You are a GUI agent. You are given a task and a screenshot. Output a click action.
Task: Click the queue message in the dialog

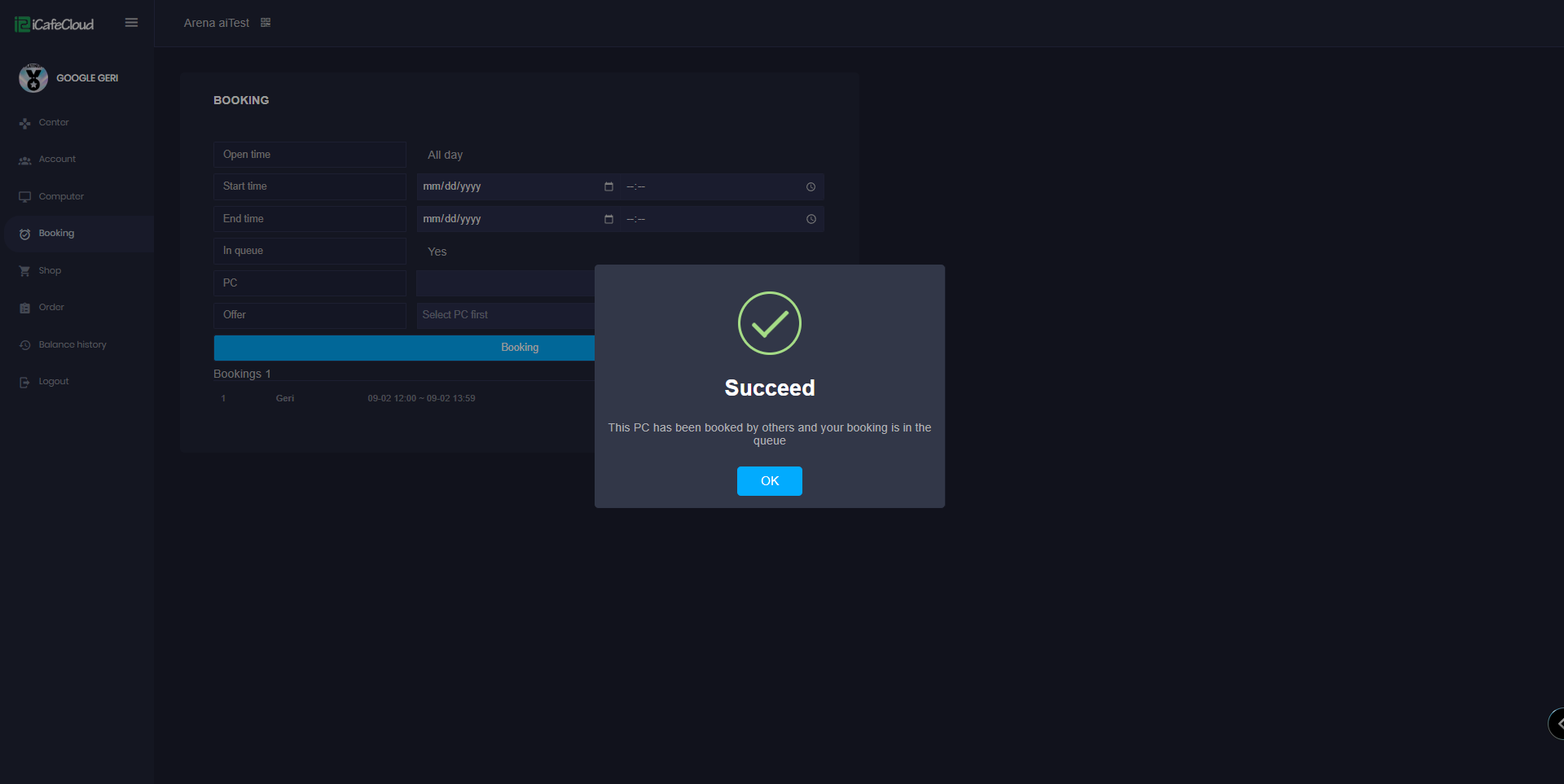point(770,434)
